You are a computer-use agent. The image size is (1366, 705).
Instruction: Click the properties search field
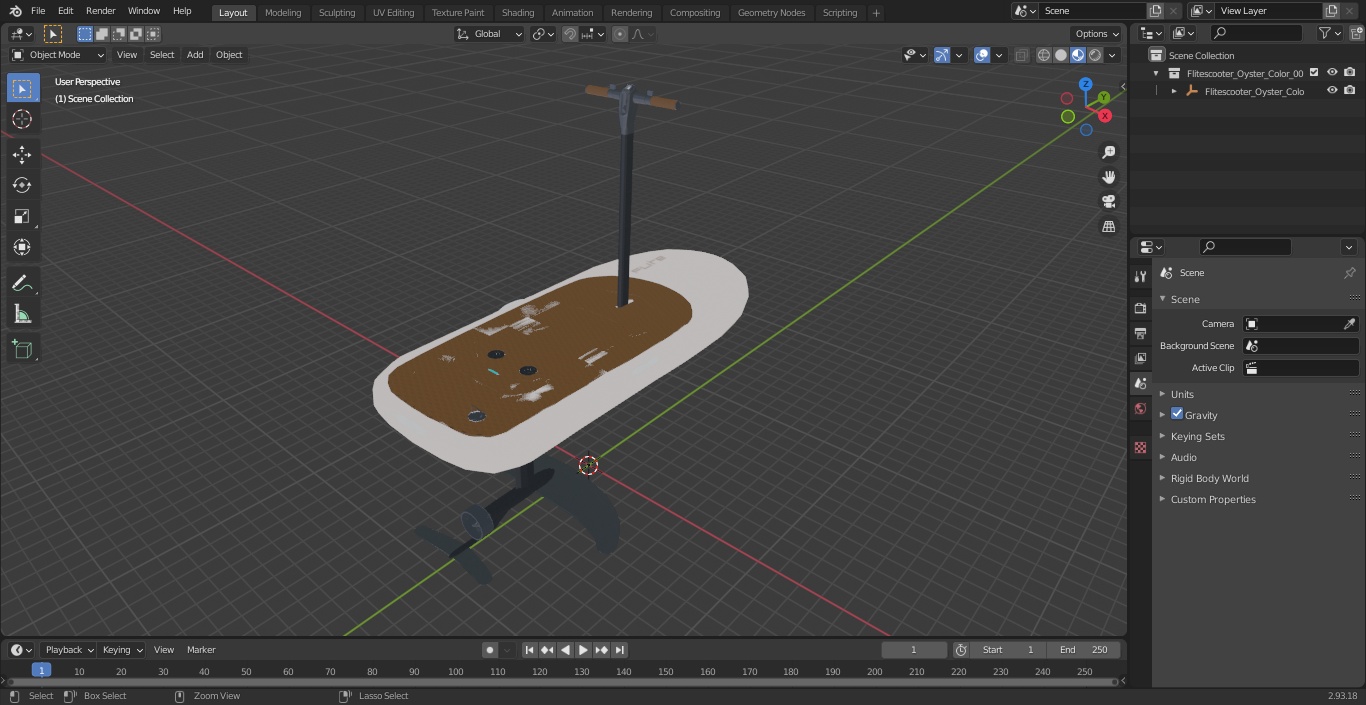click(x=1245, y=247)
